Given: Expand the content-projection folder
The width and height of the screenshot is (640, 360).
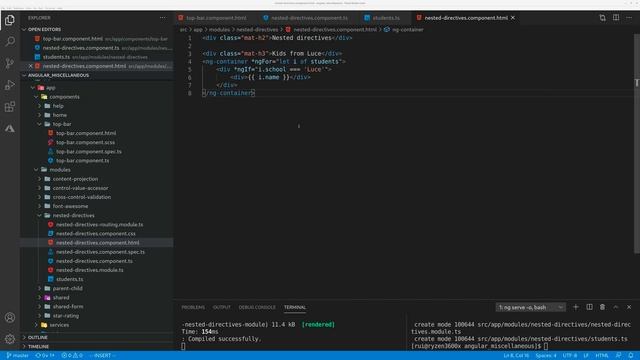Looking at the screenshot, I should click(x=75, y=179).
